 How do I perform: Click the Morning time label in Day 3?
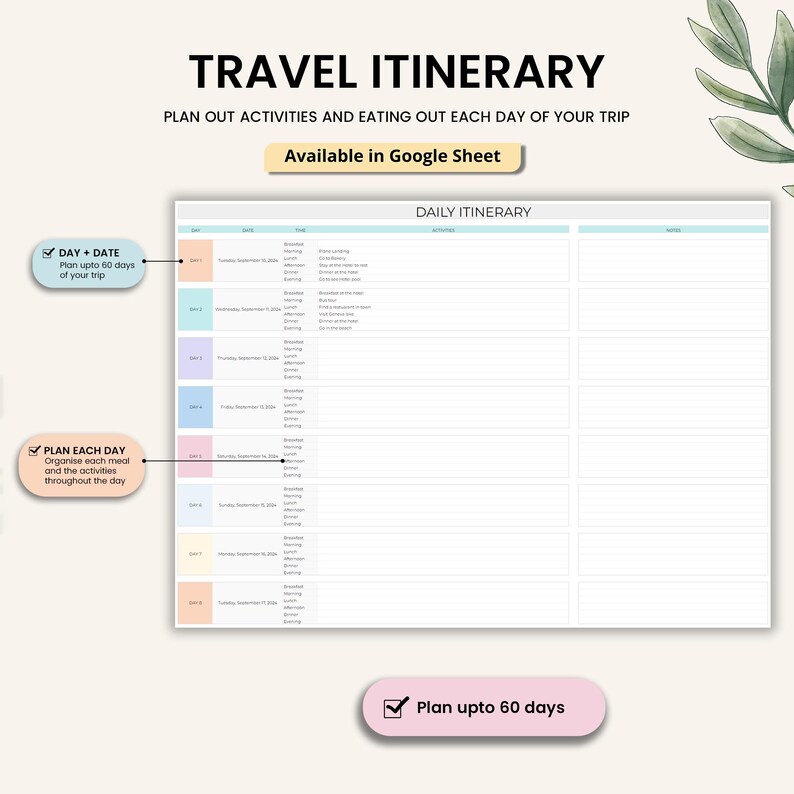pyautogui.click(x=293, y=349)
